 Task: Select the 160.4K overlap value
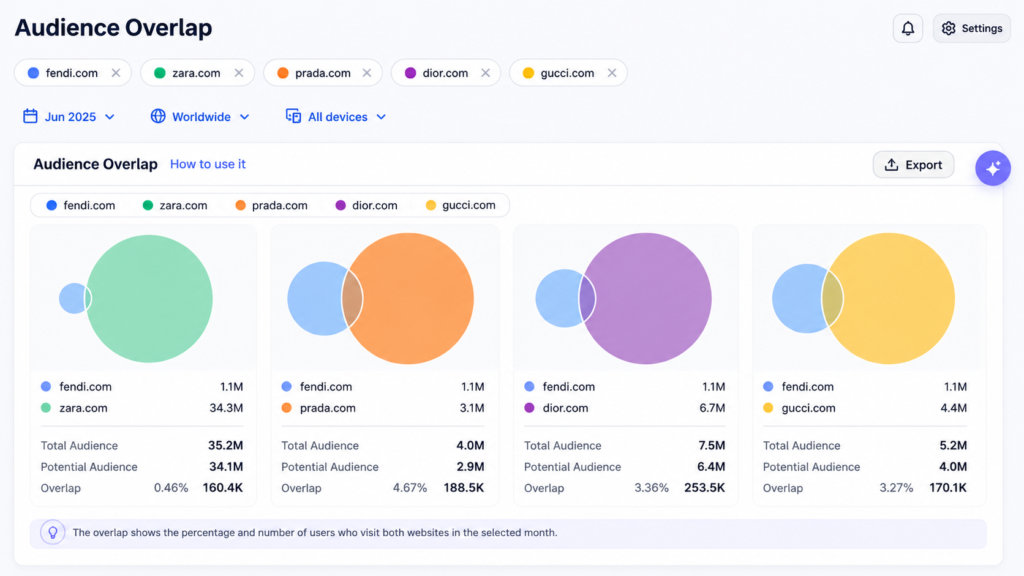tap(223, 488)
